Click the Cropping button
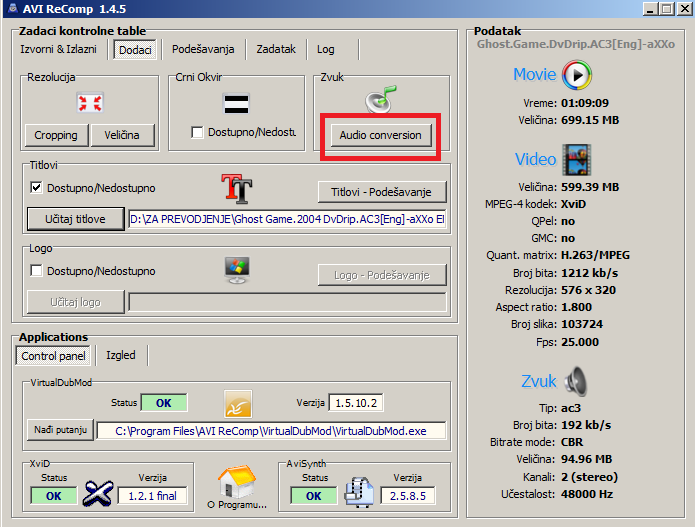This screenshot has width=695, height=527. point(56,135)
